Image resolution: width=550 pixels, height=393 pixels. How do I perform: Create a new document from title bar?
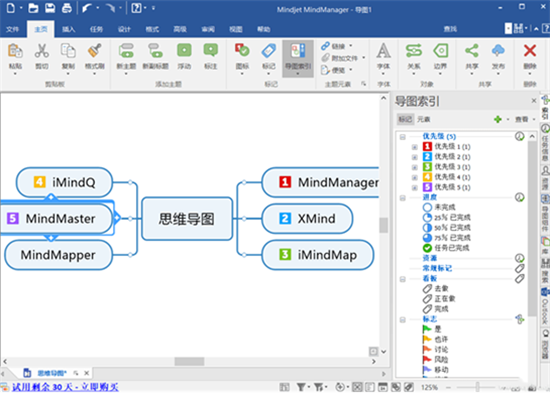tap(11, 8)
